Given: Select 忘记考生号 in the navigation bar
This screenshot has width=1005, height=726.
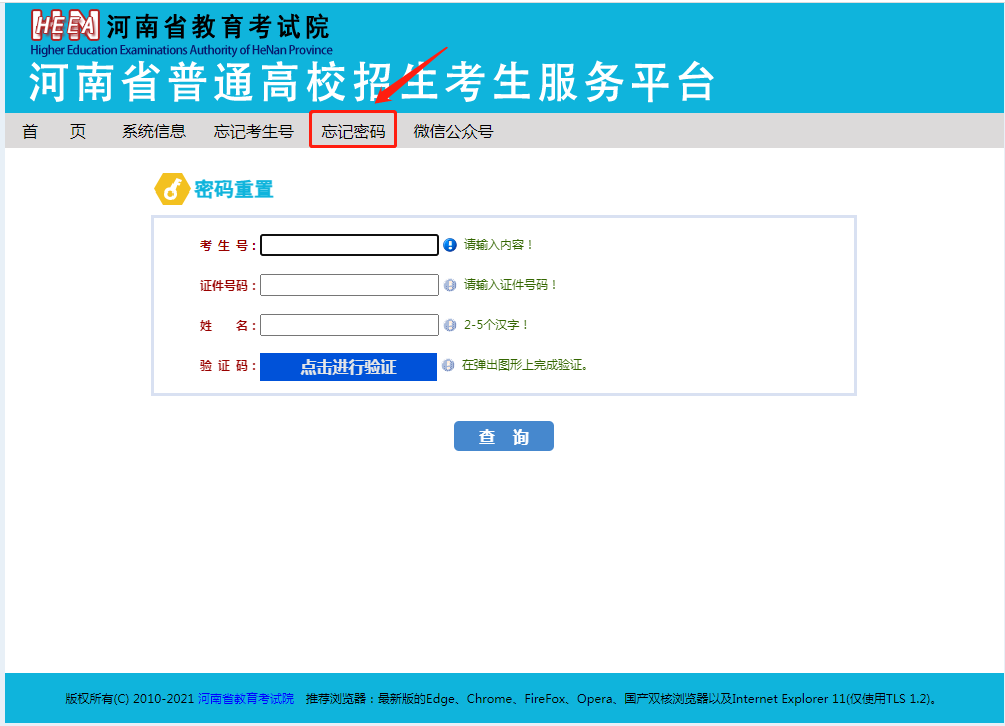Looking at the screenshot, I should [x=254, y=131].
